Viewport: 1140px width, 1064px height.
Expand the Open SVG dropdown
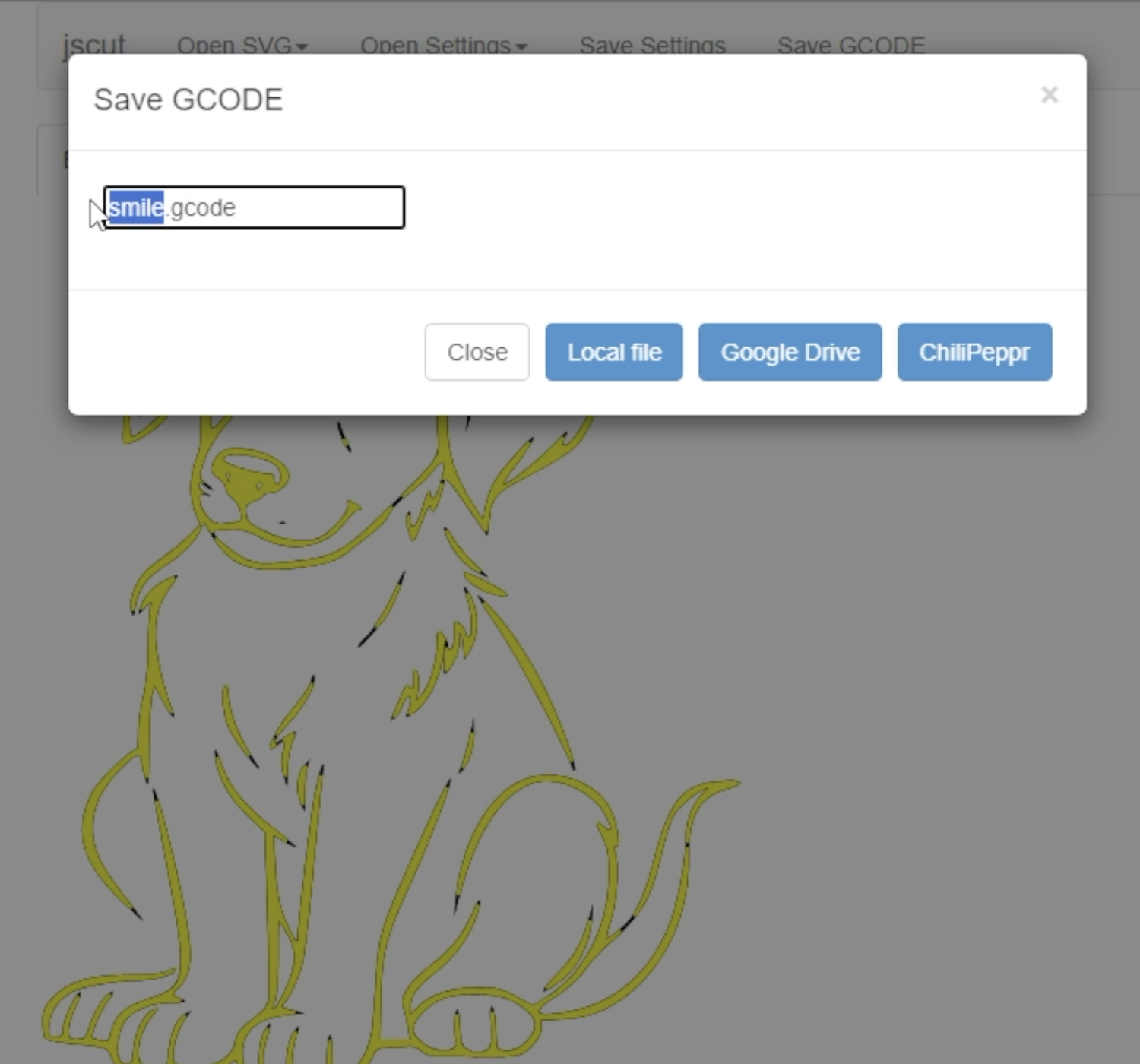point(242,46)
